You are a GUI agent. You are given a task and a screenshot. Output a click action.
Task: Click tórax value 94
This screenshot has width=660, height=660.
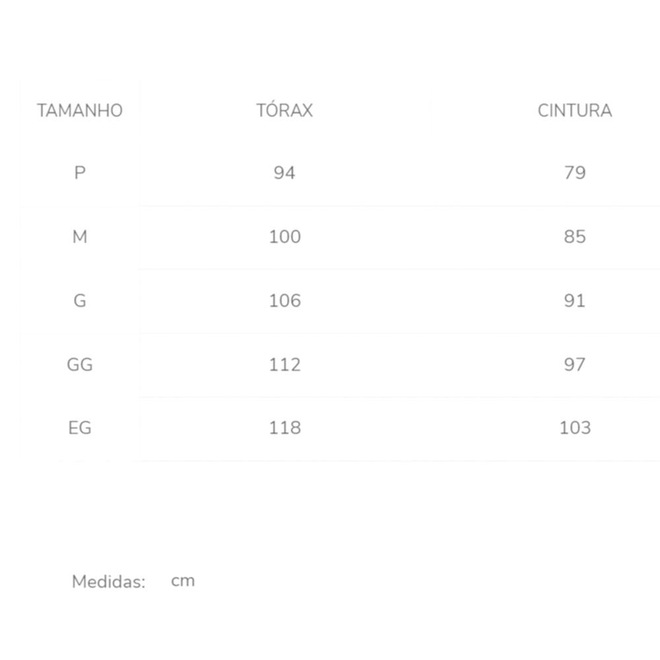coord(284,173)
